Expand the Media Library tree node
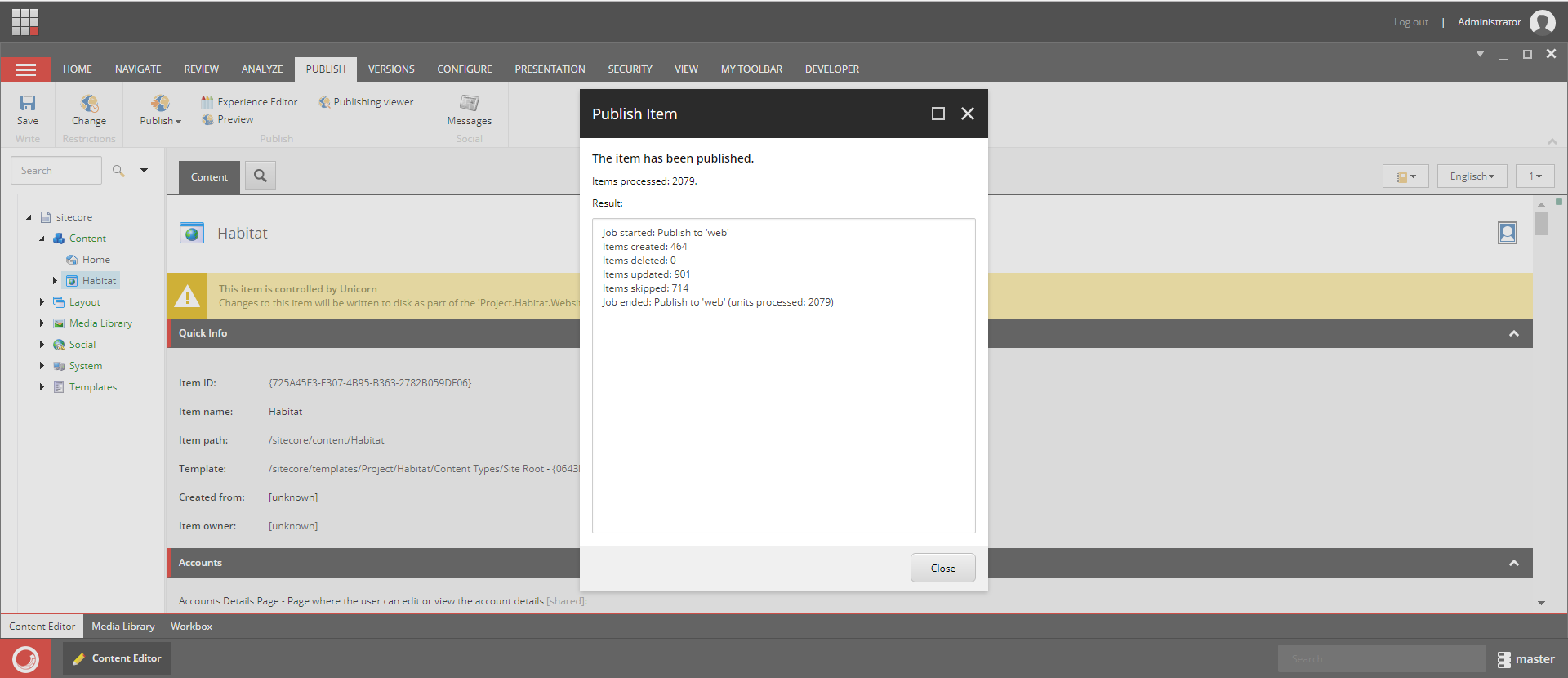The image size is (1568, 678). click(x=42, y=323)
